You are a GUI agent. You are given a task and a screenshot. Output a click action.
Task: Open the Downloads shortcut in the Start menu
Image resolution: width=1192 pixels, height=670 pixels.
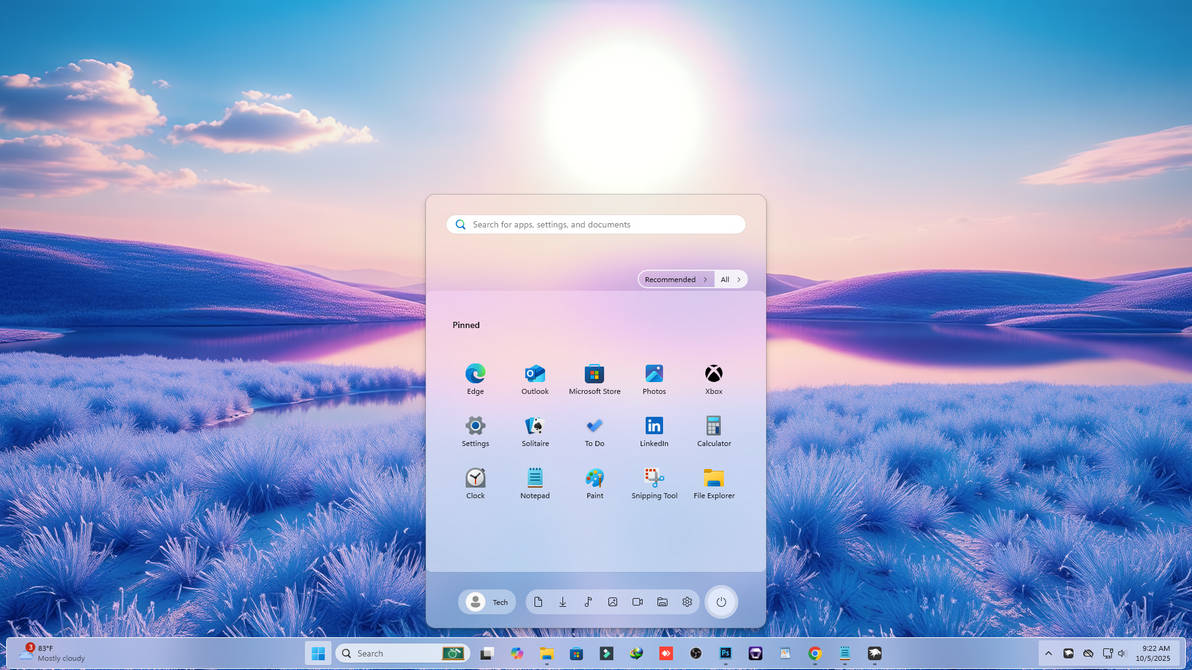point(562,602)
